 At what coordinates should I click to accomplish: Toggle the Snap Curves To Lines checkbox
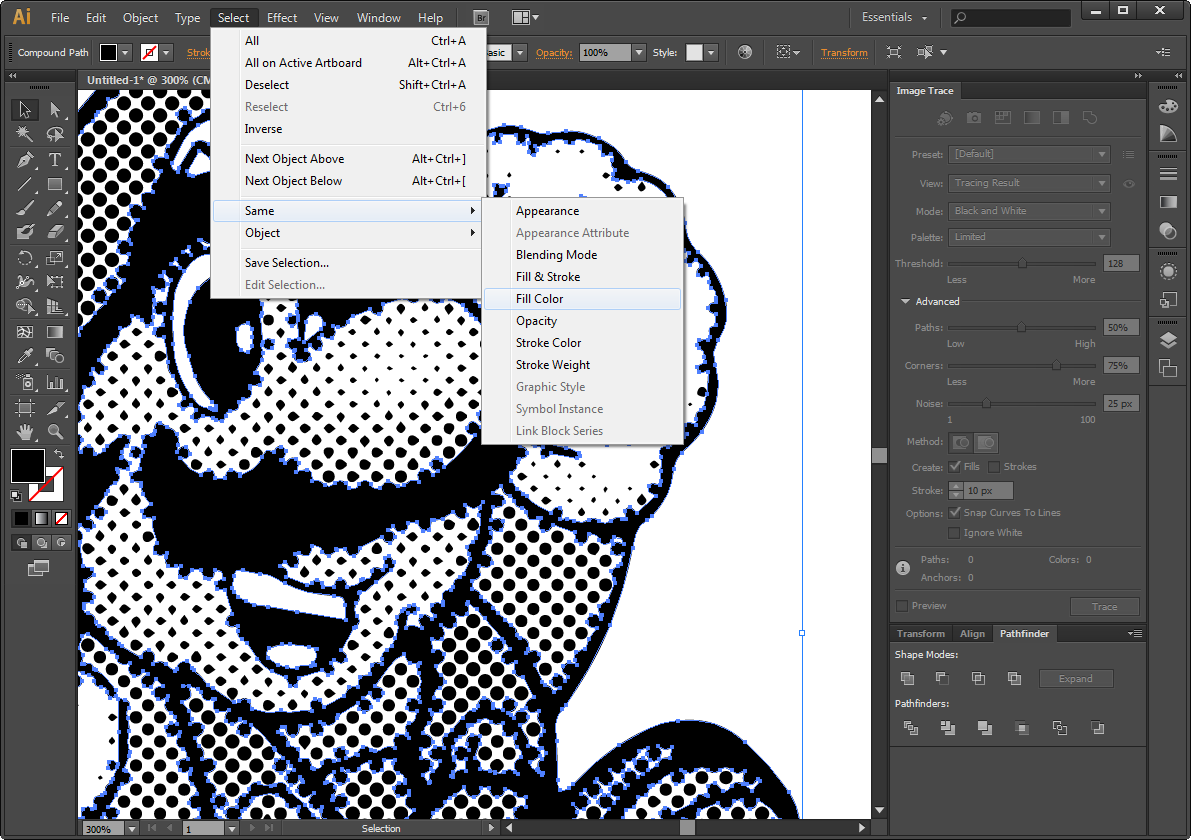point(955,513)
